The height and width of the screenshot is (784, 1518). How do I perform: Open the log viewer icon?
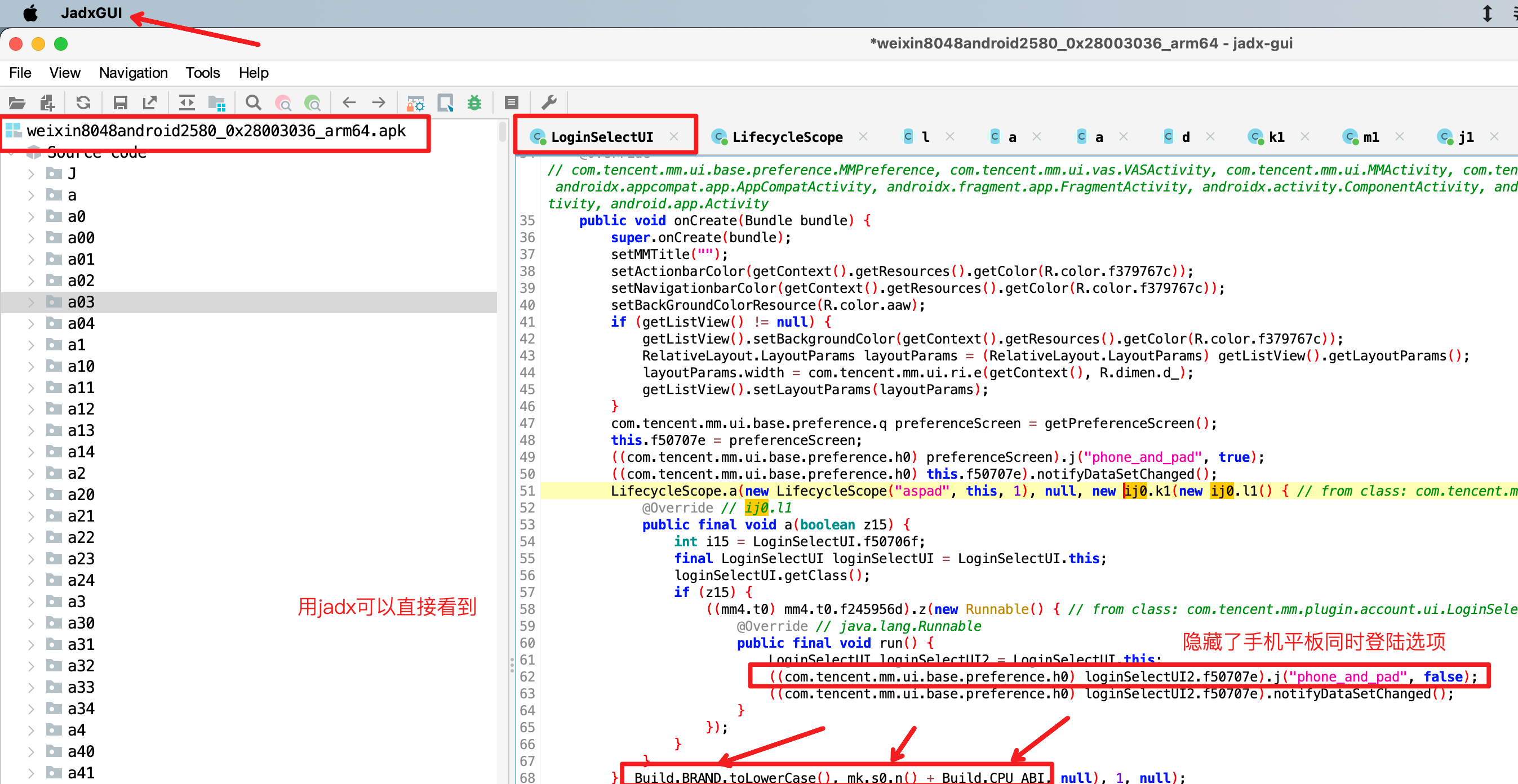click(x=512, y=103)
